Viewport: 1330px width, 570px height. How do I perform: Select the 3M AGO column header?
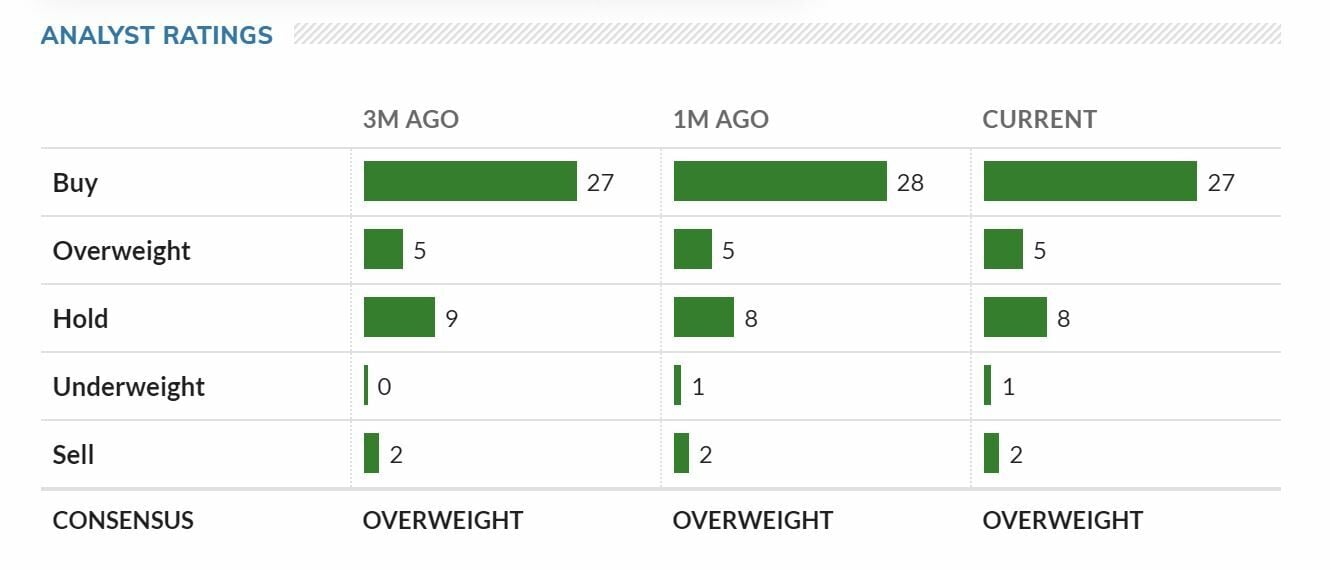pos(410,120)
